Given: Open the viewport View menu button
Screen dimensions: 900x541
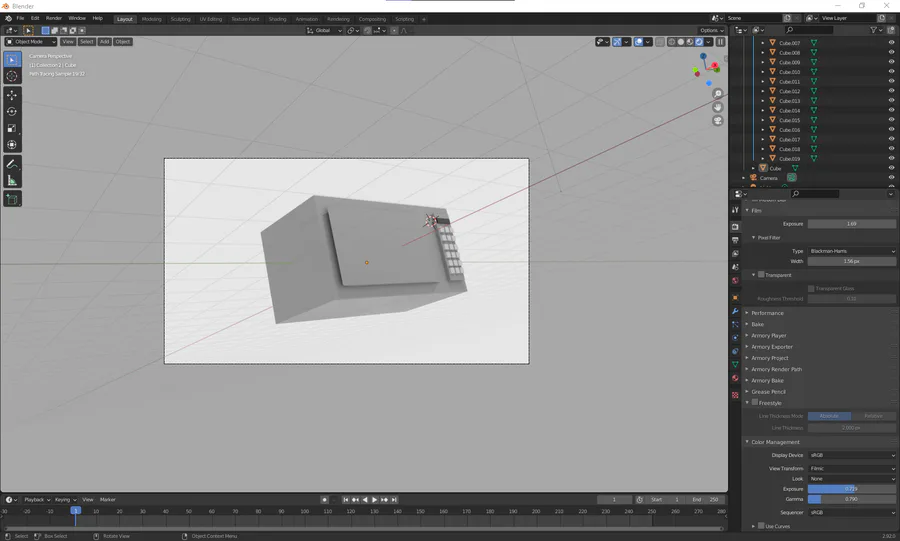Looking at the screenshot, I should 68,42.
